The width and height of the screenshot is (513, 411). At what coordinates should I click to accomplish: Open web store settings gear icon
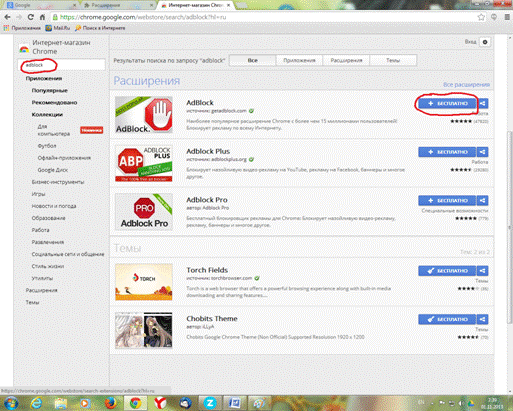(x=485, y=42)
